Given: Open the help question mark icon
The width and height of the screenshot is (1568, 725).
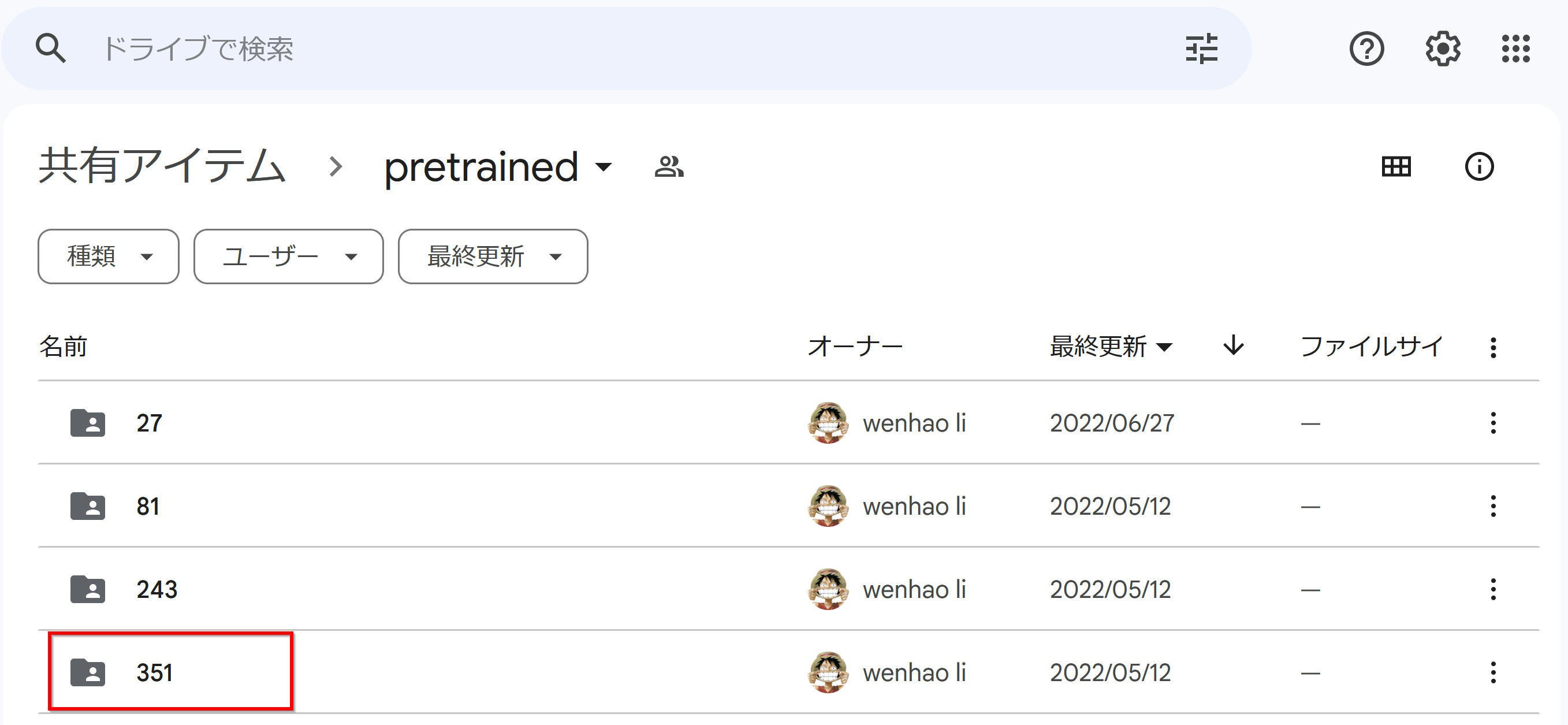Looking at the screenshot, I should pyautogui.click(x=1366, y=48).
